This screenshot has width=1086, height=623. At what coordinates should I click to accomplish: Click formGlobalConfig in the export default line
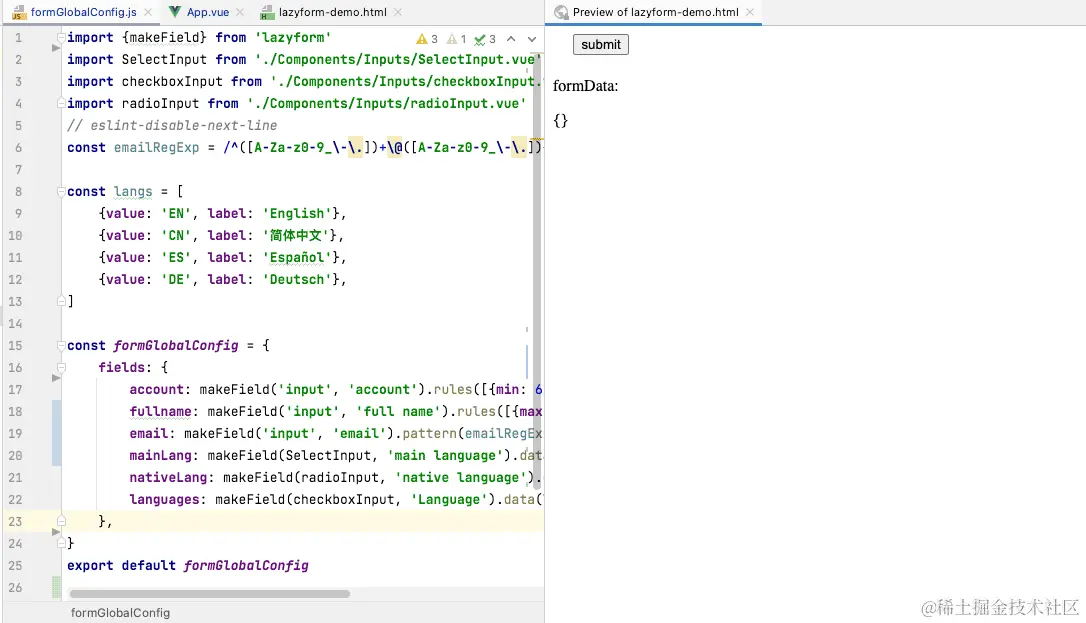coord(246,566)
